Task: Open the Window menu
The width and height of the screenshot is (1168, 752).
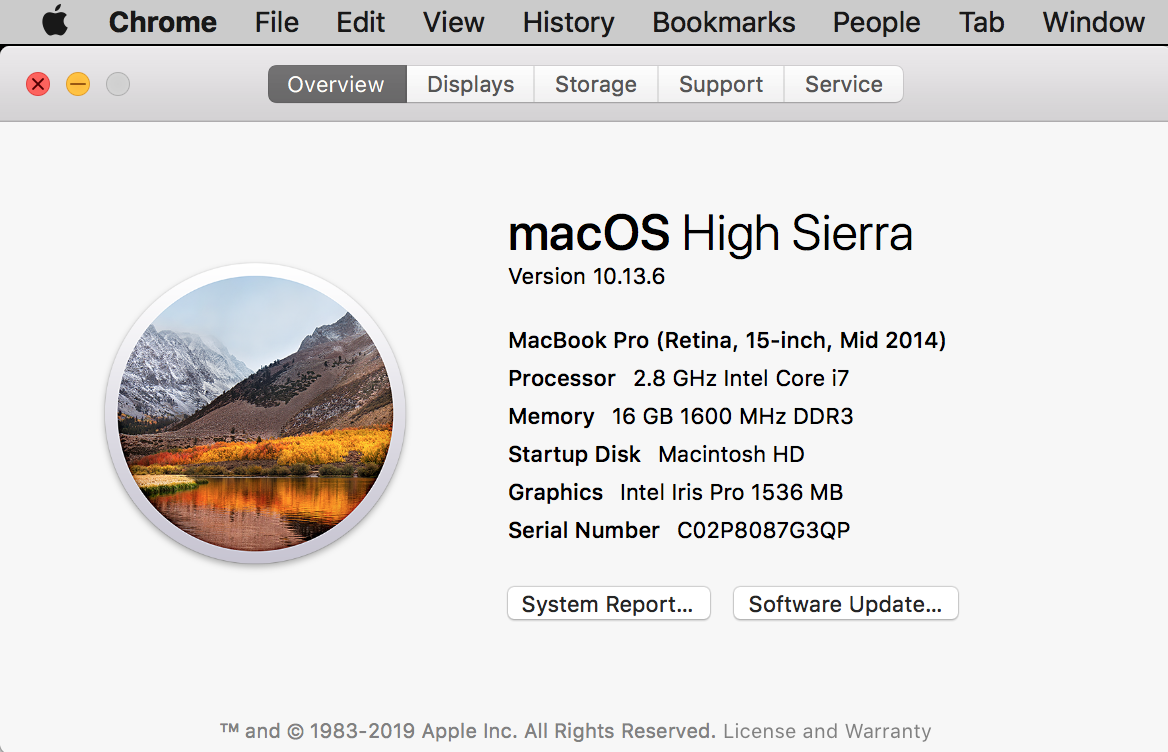Action: pyautogui.click(x=1093, y=22)
